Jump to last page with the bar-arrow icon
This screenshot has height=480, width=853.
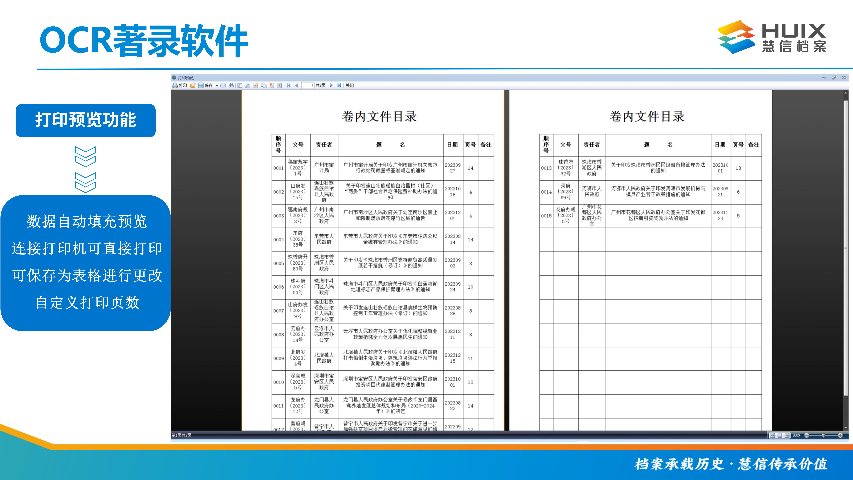pyautogui.click(x=339, y=85)
